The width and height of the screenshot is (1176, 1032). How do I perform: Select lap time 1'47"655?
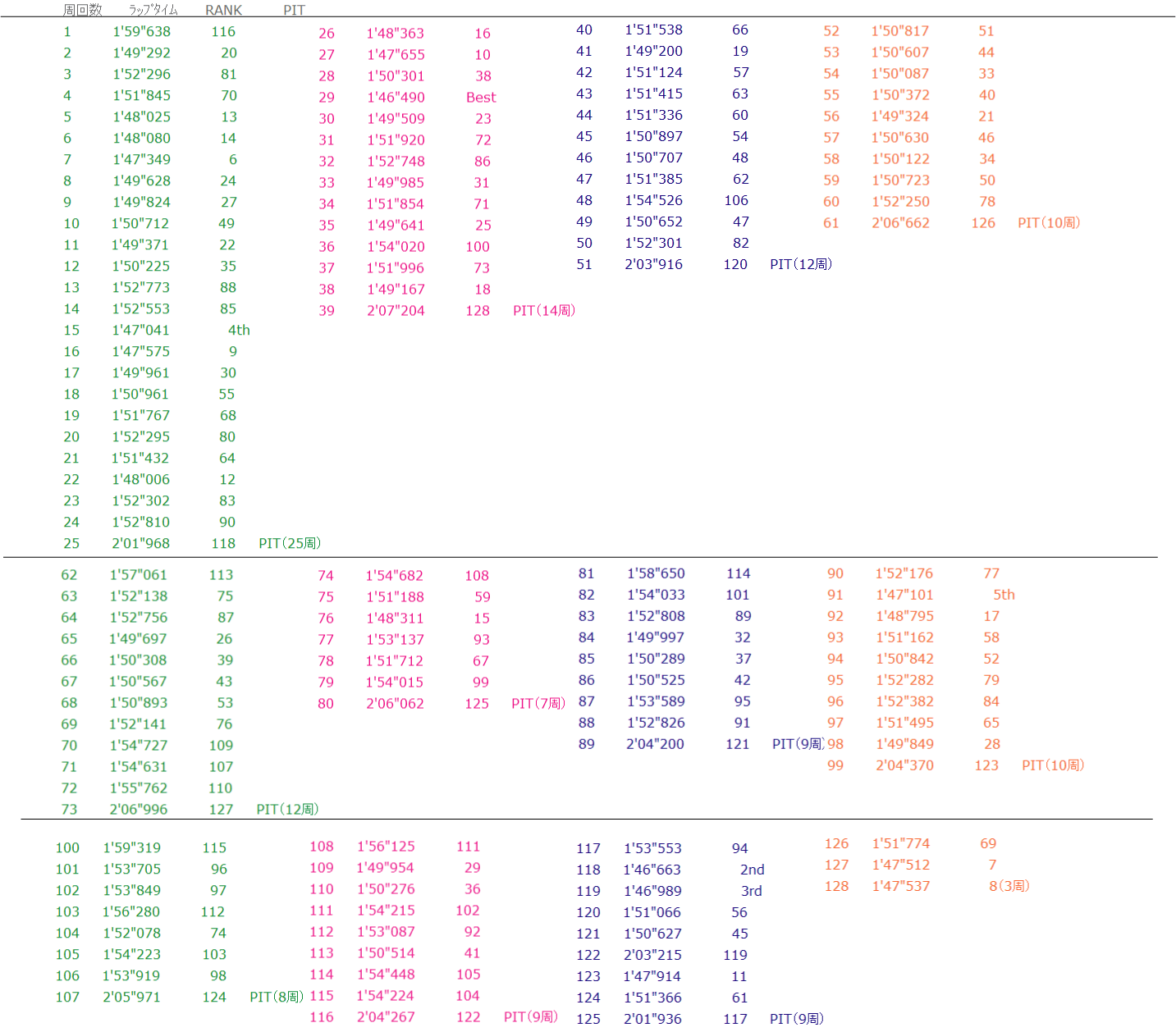coord(396,54)
